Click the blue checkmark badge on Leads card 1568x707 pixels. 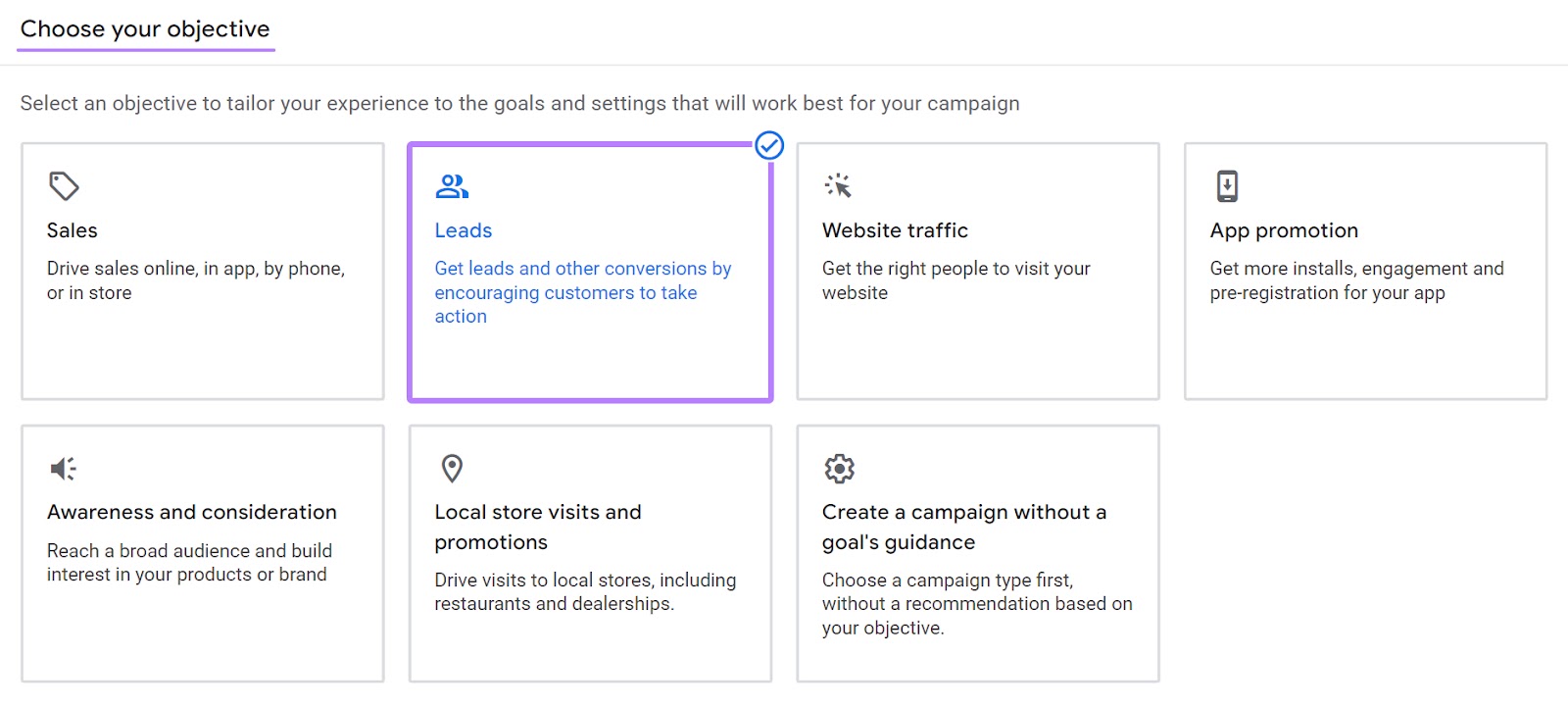[x=770, y=145]
